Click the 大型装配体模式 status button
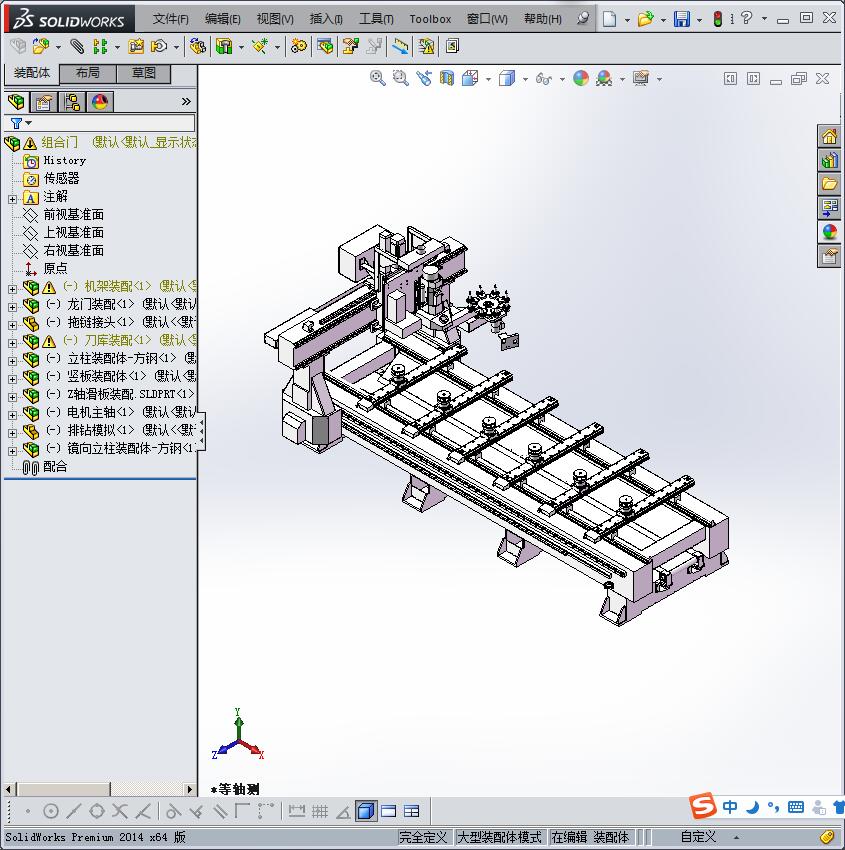845x850 pixels. [499, 837]
